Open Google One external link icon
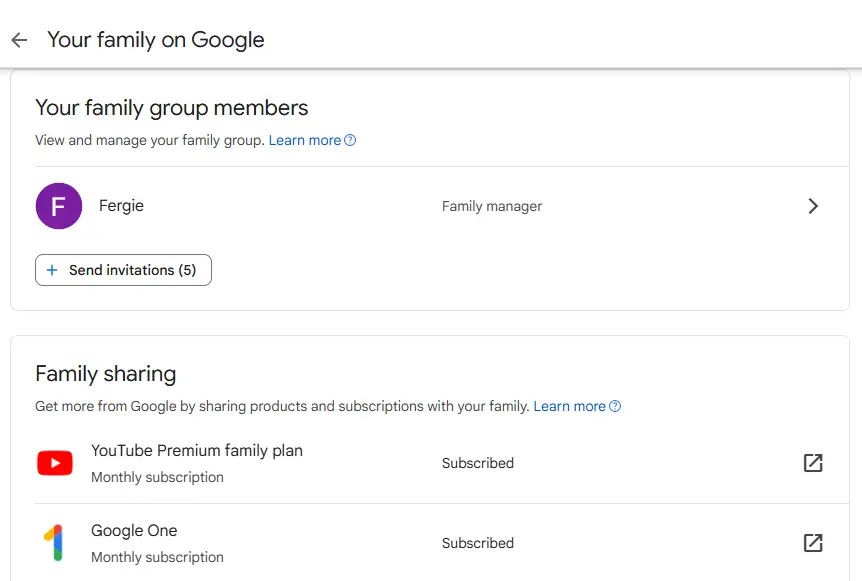This screenshot has width=862, height=581. pyautogui.click(x=813, y=543)
